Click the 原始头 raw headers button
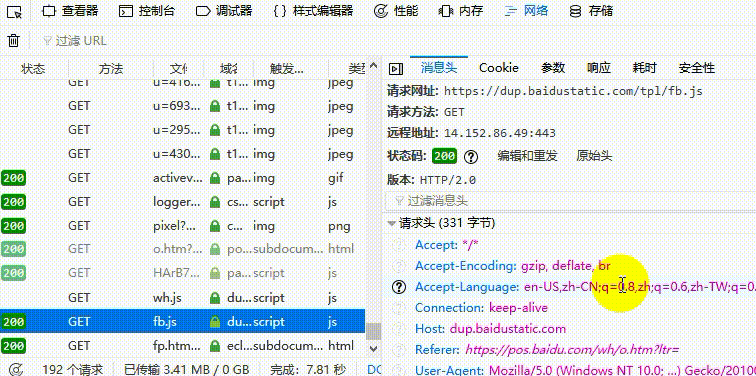 (594, 156)
